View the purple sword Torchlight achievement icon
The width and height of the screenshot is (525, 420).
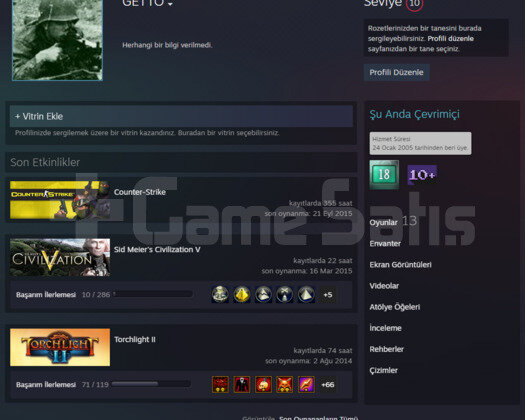pos(306,384)
